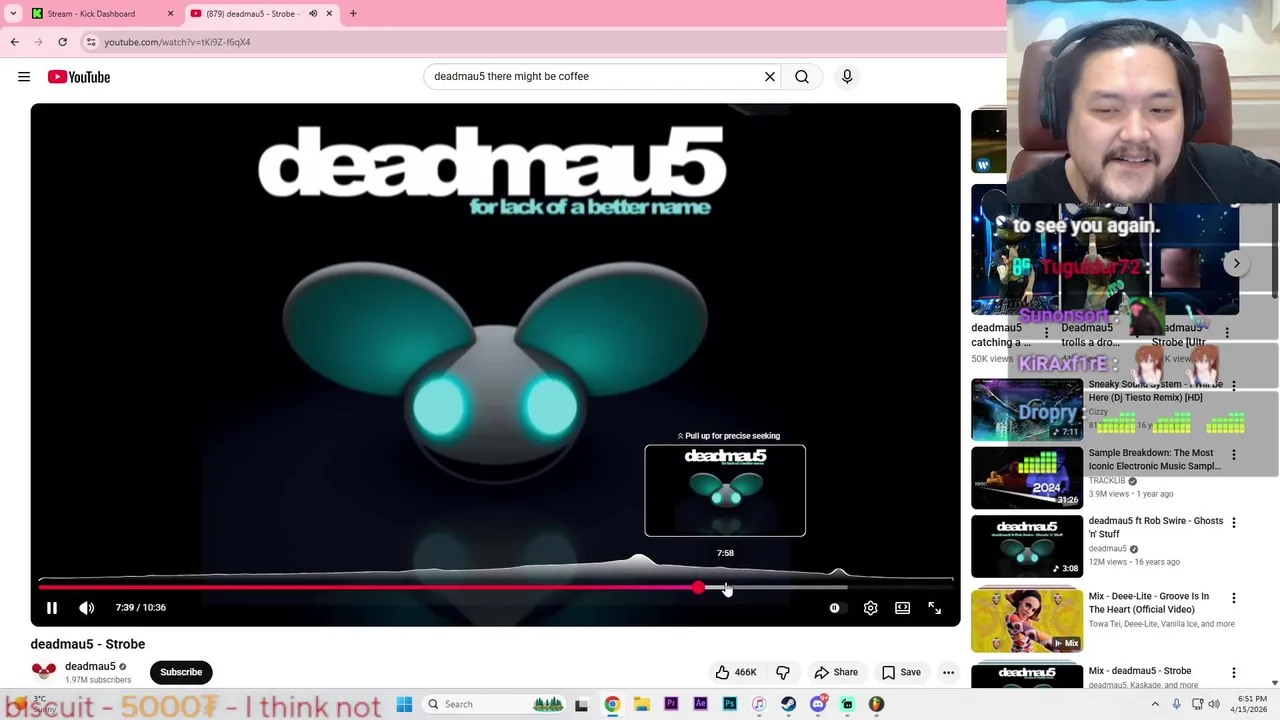Open the YouTube guide hamburger menu

coord(24,77)
